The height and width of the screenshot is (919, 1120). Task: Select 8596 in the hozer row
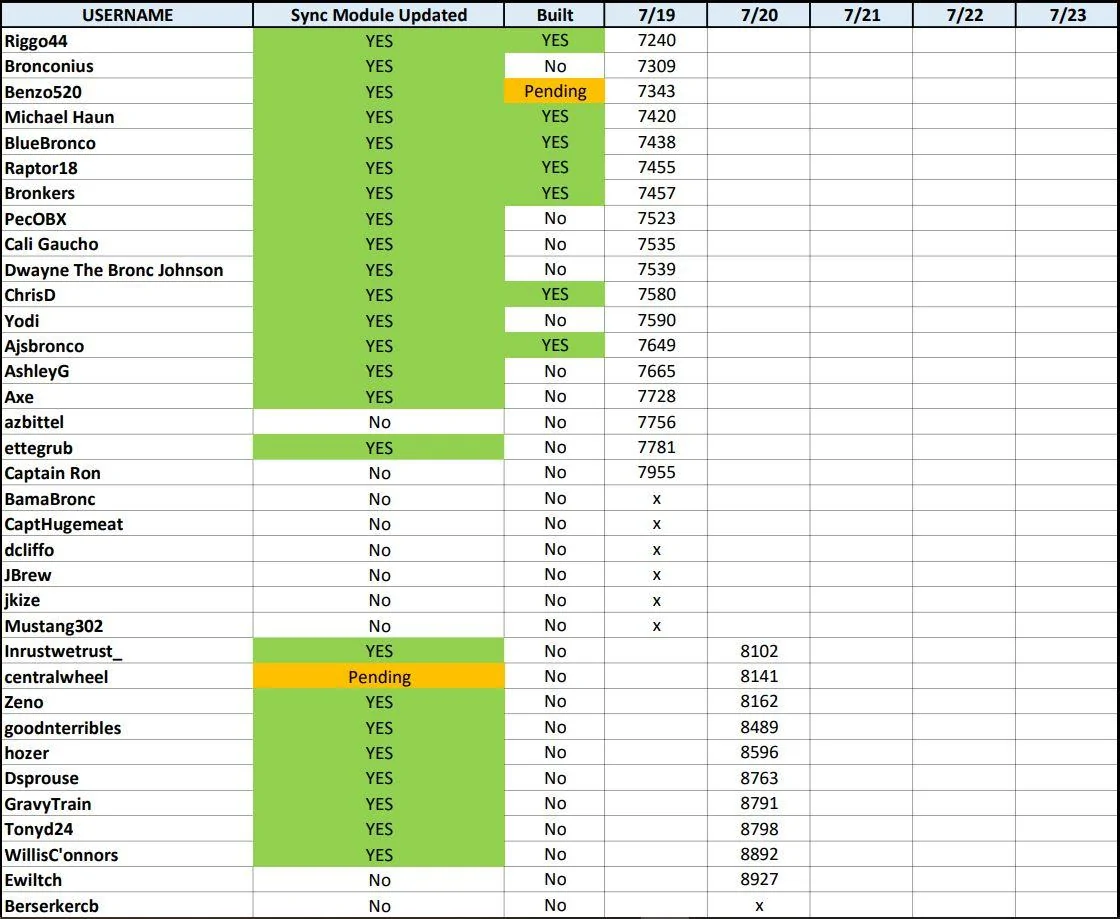[x=759, y=753]
